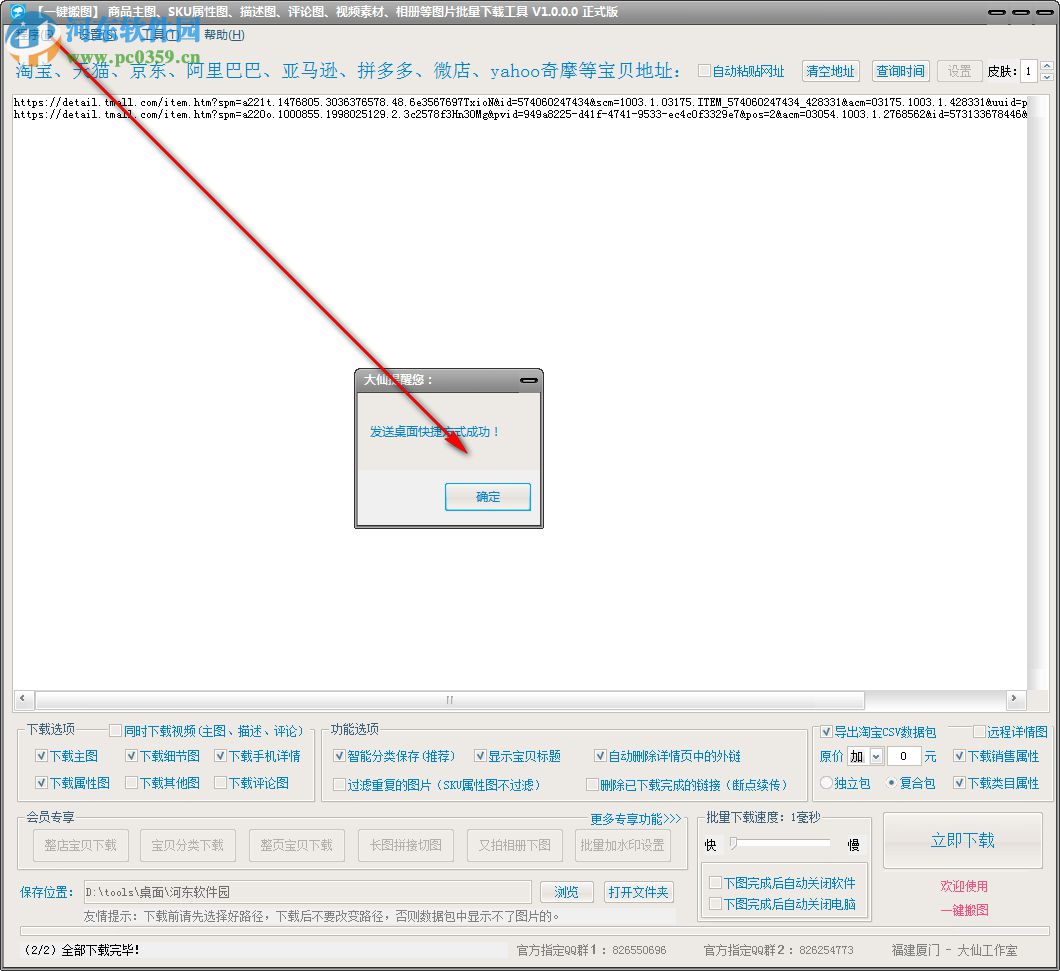1060x971 pixels.
Task: Enable 删除已下载完成的链接(断点续传)
Action: coord(592,784)
